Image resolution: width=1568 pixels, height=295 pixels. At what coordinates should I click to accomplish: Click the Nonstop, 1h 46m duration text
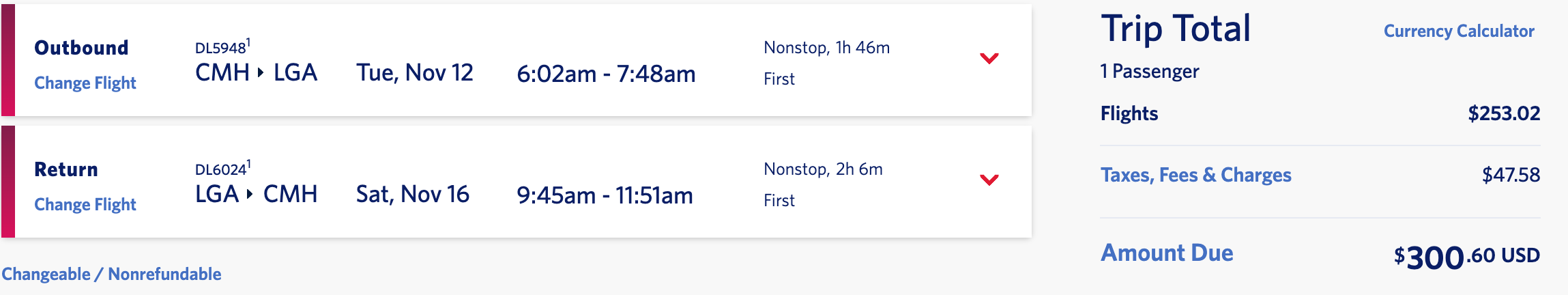826,48
